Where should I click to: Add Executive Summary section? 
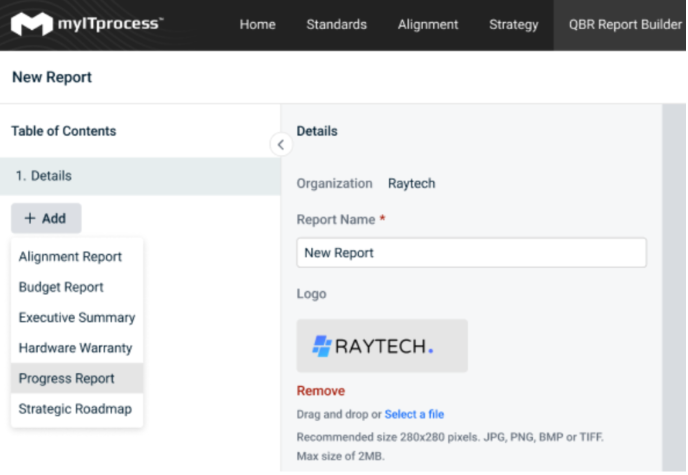[x=77, y=317]
